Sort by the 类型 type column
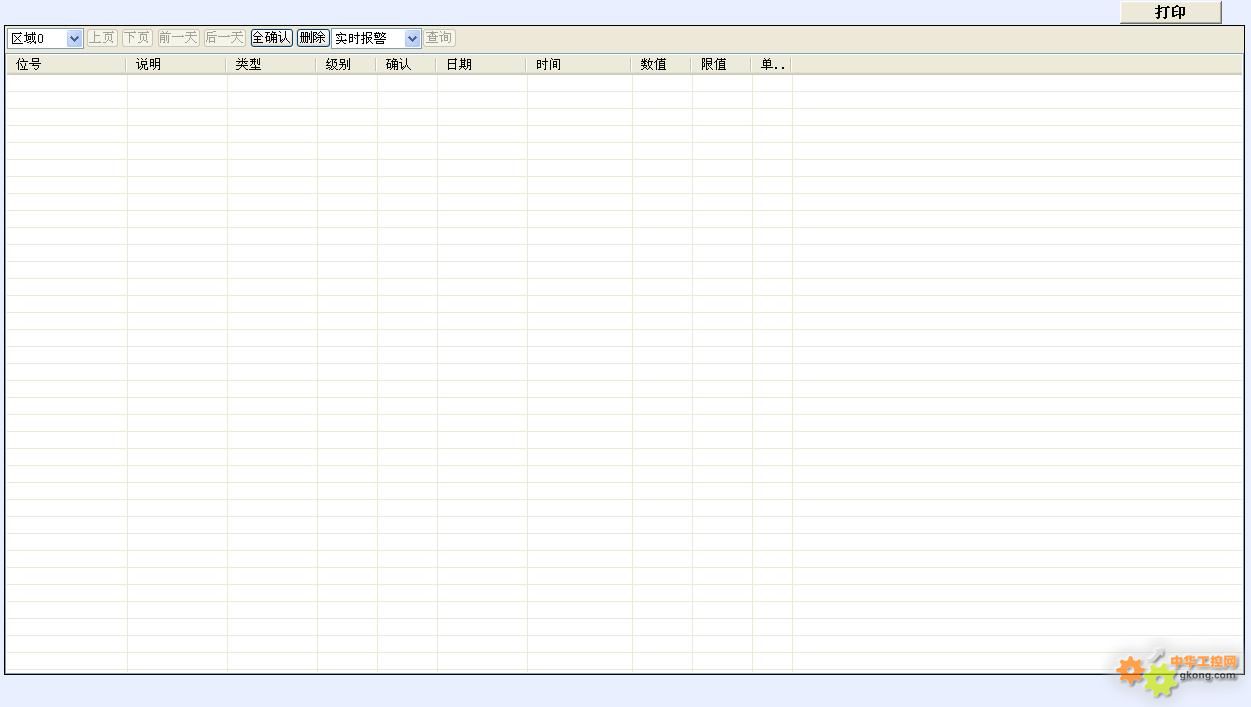1251x707 pixels. [271, 64]
